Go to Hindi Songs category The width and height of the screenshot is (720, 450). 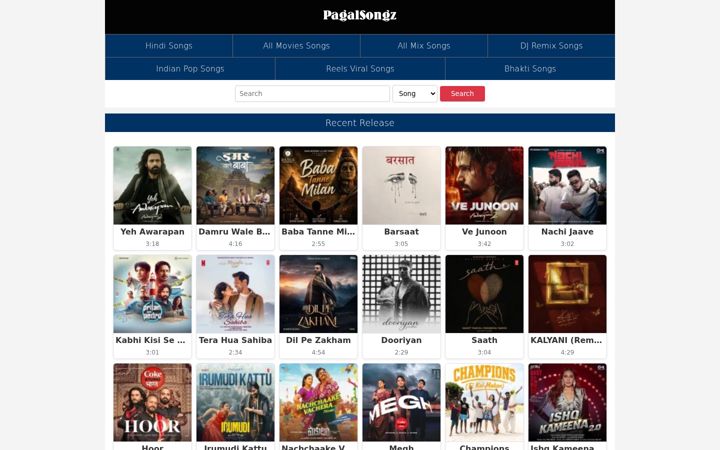click(169, 45)
